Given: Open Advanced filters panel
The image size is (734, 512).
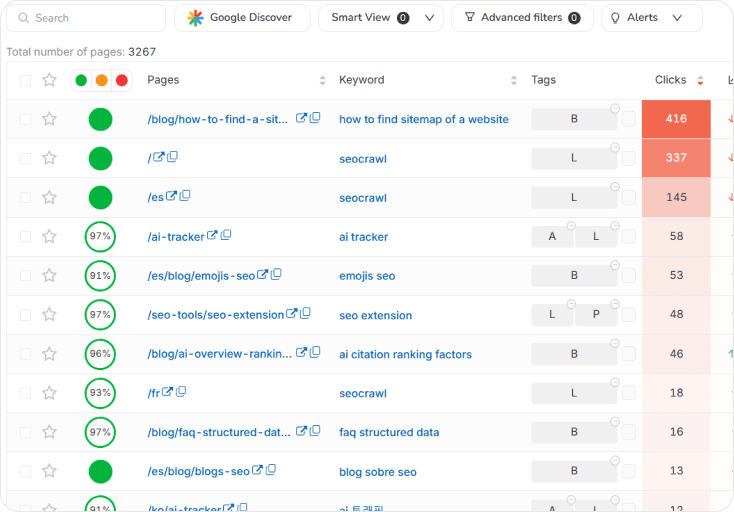Looking at the screenshot, I should point(522,18).
